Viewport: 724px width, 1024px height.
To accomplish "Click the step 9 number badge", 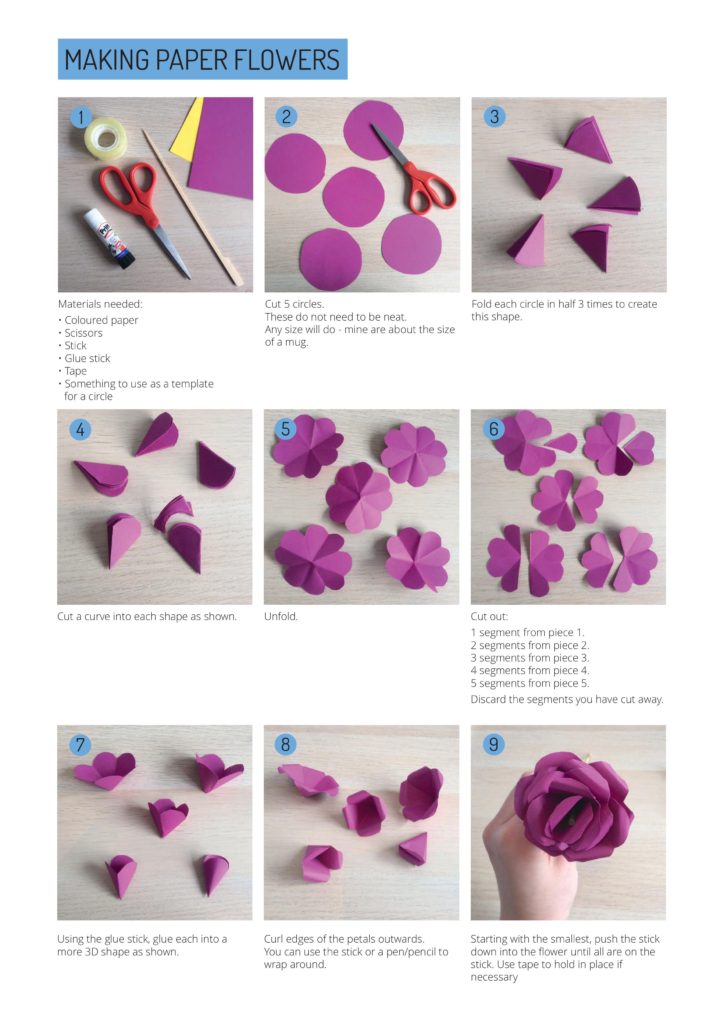I will pos(494,744).
